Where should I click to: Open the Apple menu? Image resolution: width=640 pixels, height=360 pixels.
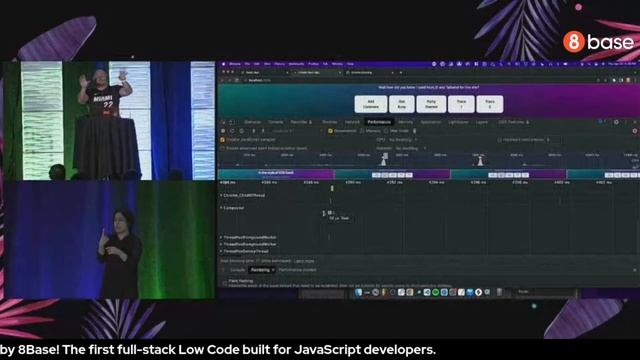click(223, 64)
